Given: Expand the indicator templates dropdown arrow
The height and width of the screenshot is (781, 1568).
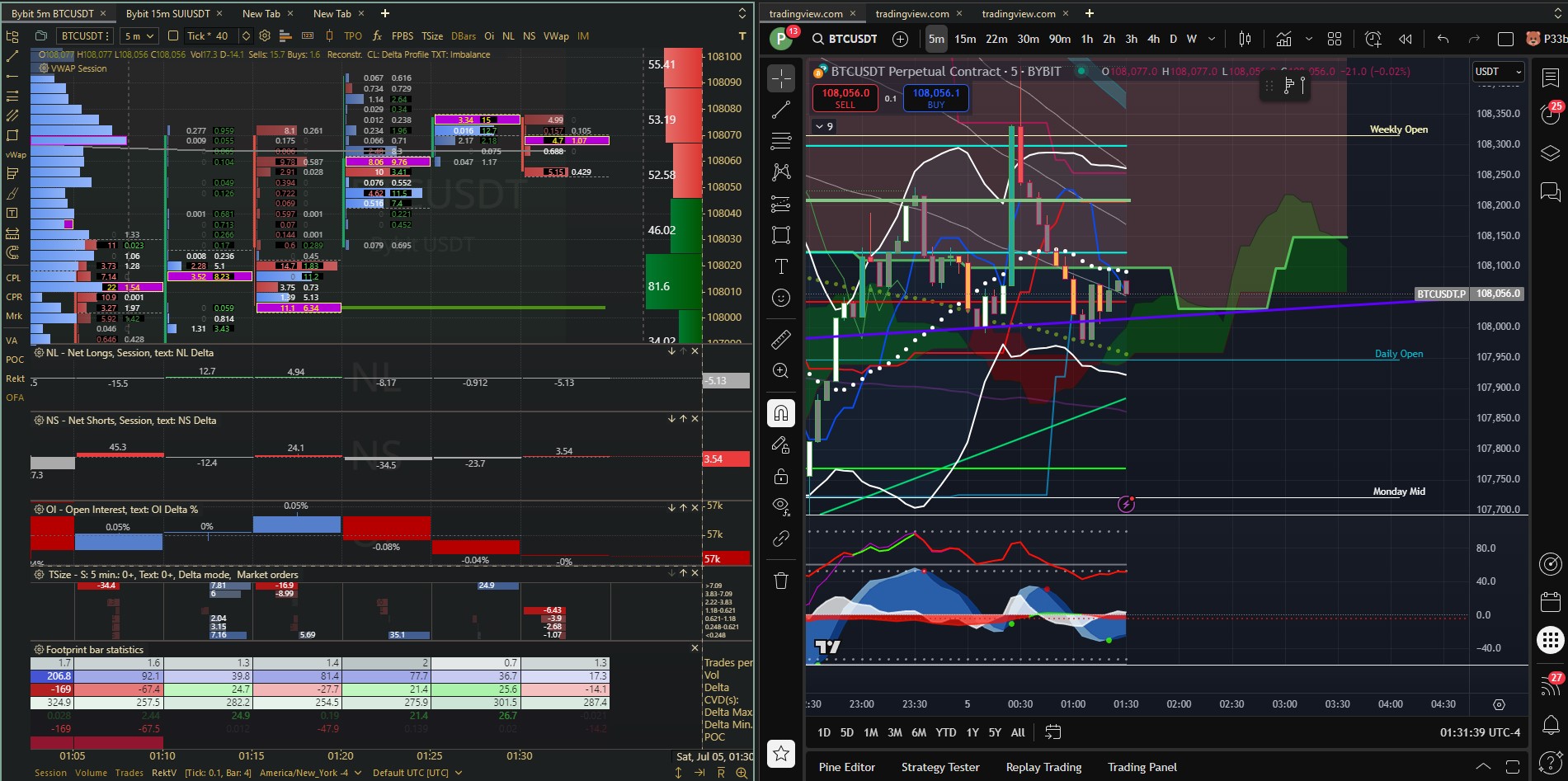Looking at the screenshot, I should [x=1308, y=39].
